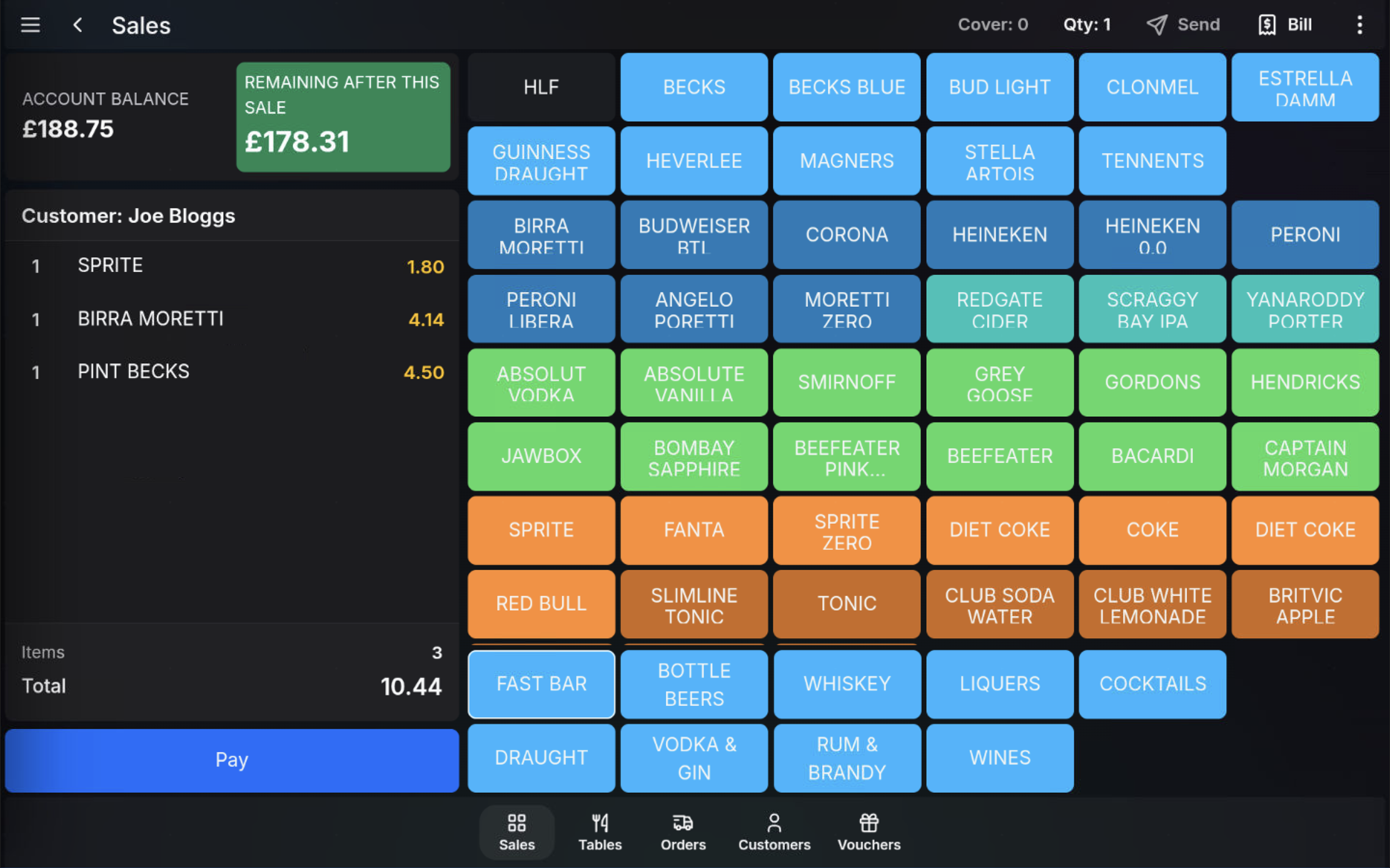This screenshot has height=868, width=1390.
Task: Open the Vouchers tab
Action: tap(869, 833)
